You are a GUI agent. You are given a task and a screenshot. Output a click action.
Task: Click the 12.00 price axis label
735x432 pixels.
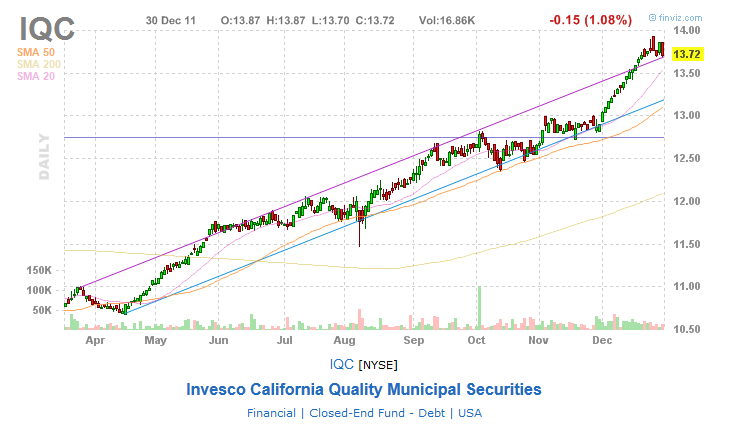(x=687, y=201)
